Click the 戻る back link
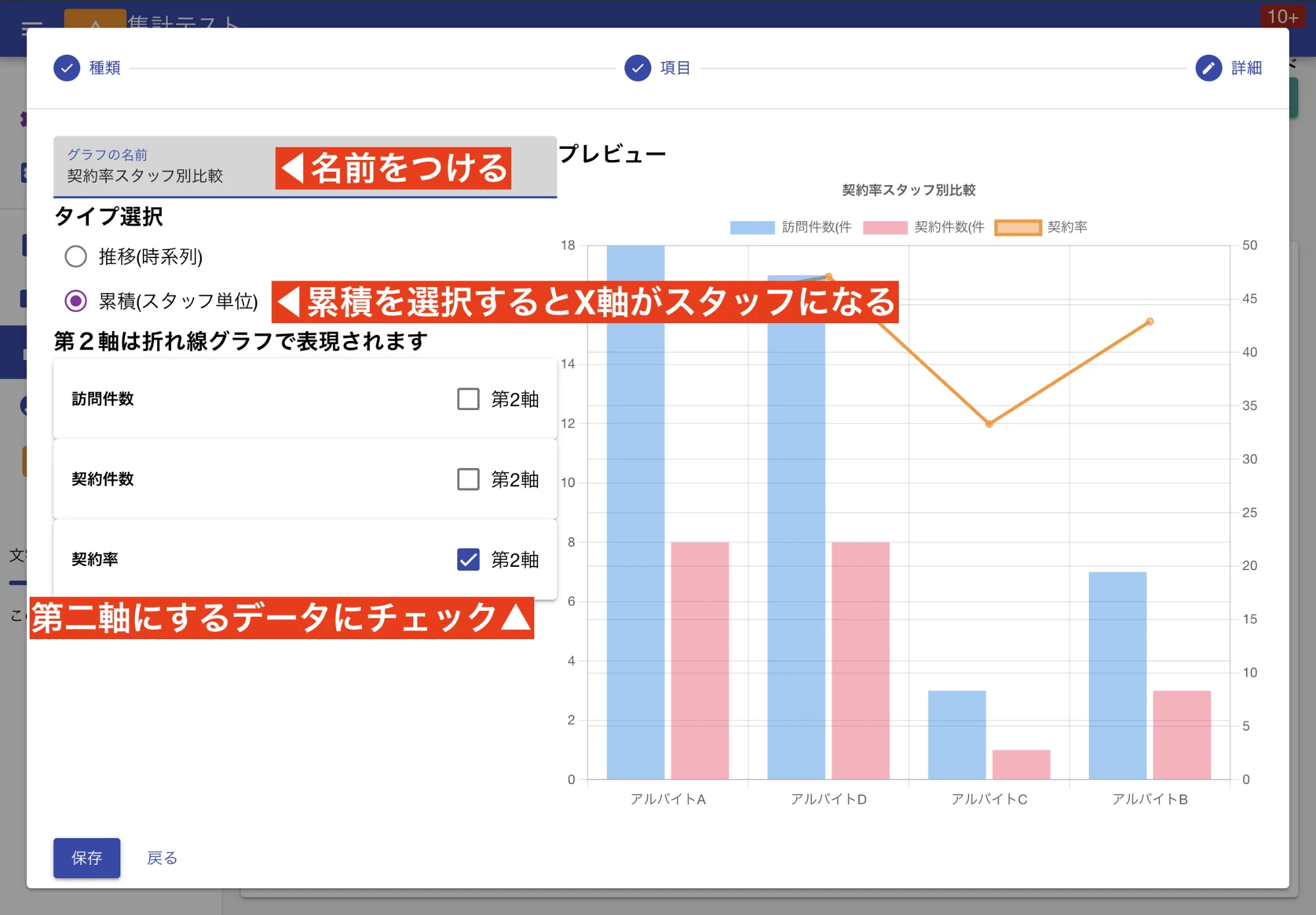The height and width of the screenshot is (915, 1316). pos(161,858)
